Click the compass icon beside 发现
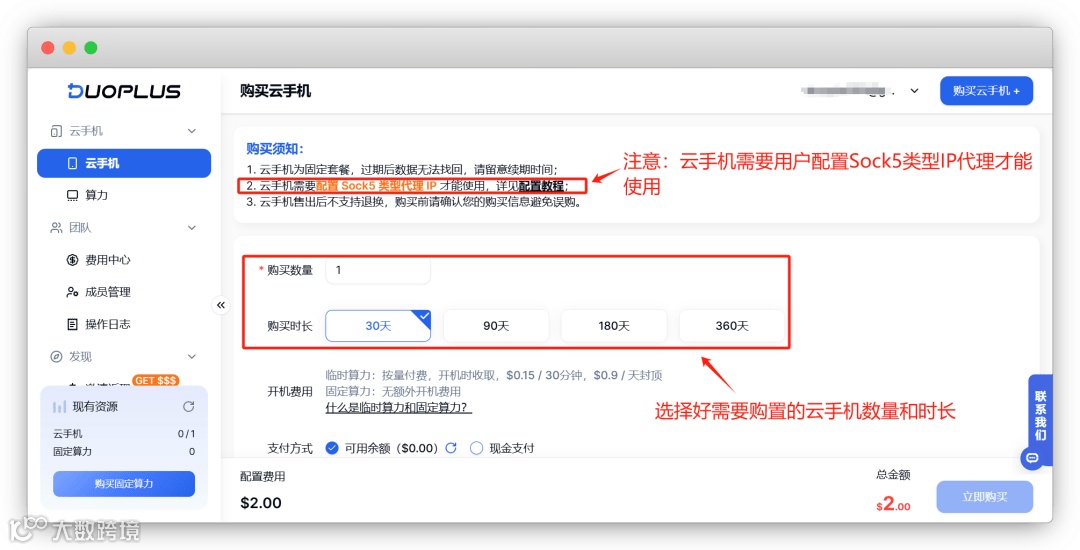Screen dimensions: 1080x550 pyautogui.click(x=56, y=357)
